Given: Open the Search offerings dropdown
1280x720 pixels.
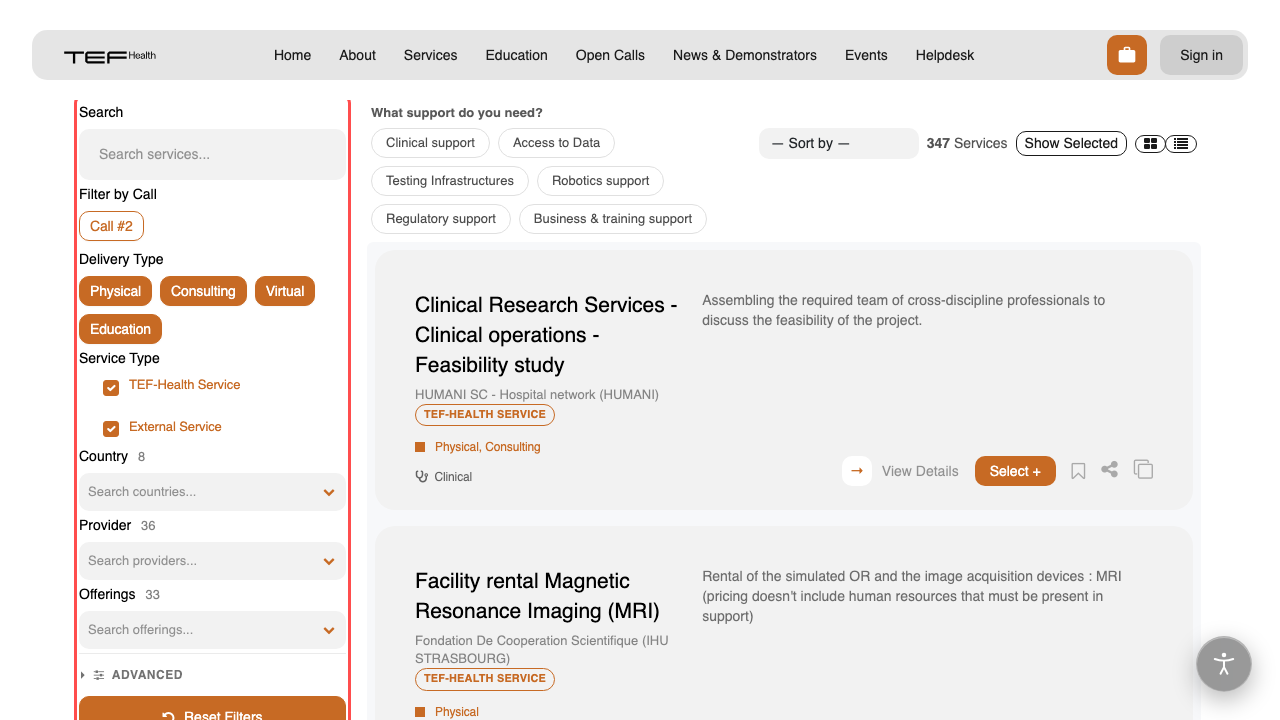Looking at the screenshot, I should tap(212, 630).
